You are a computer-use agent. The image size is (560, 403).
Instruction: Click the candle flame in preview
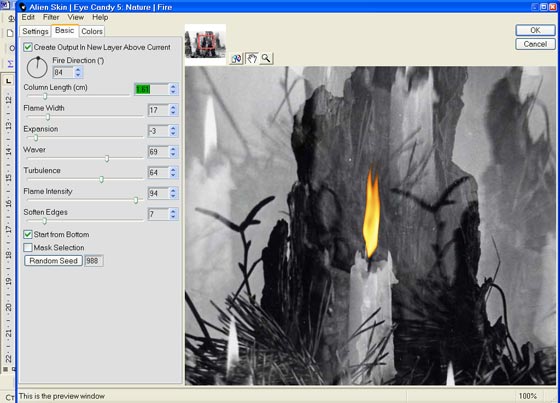click(x=371, y=214)
